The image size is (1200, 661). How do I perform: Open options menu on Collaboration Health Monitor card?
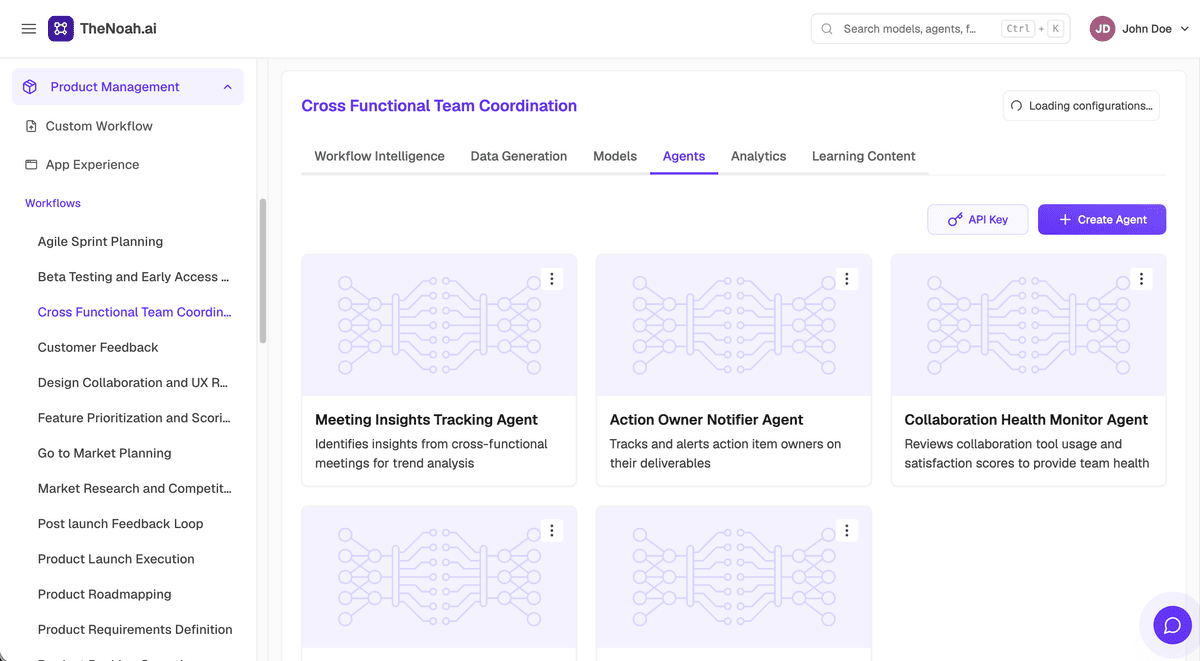[x=1142, y=279]
